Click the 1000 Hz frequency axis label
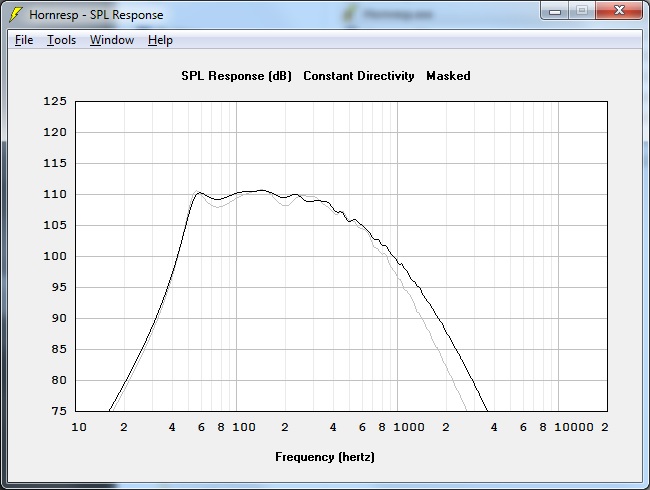Image resolution: width=650 pixels, height=490 pixels. point(408,427)
